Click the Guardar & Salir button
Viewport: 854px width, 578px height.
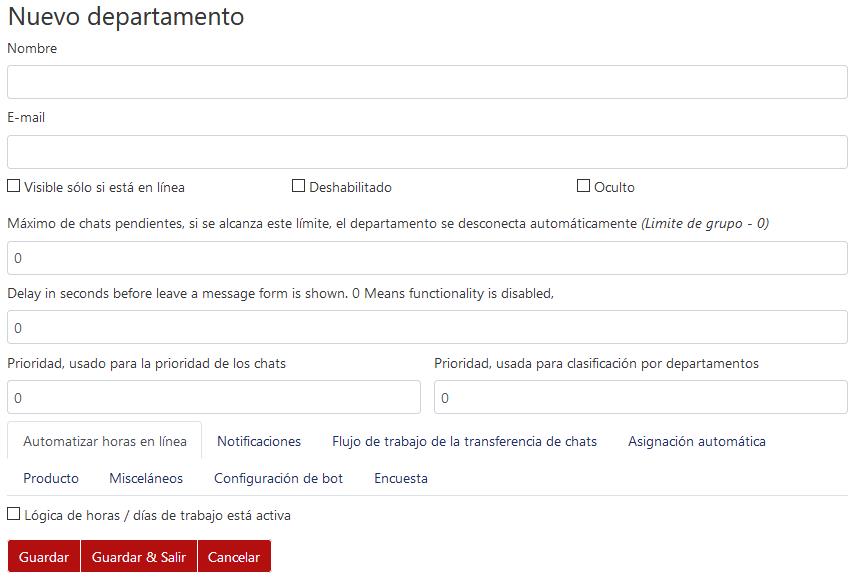[139, 557]
